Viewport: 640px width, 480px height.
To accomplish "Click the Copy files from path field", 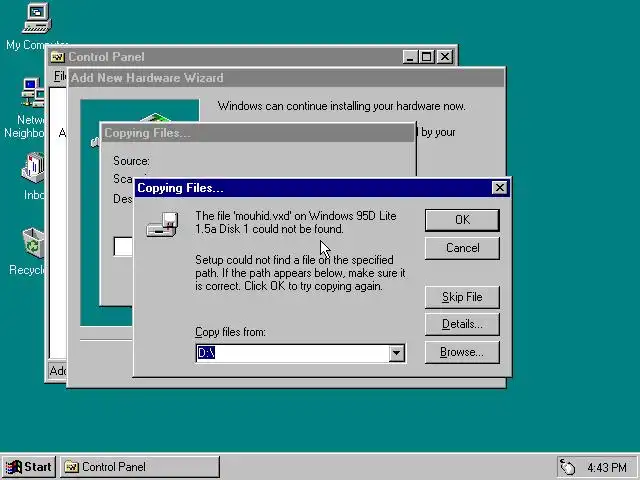I will [x=292, y=353].
